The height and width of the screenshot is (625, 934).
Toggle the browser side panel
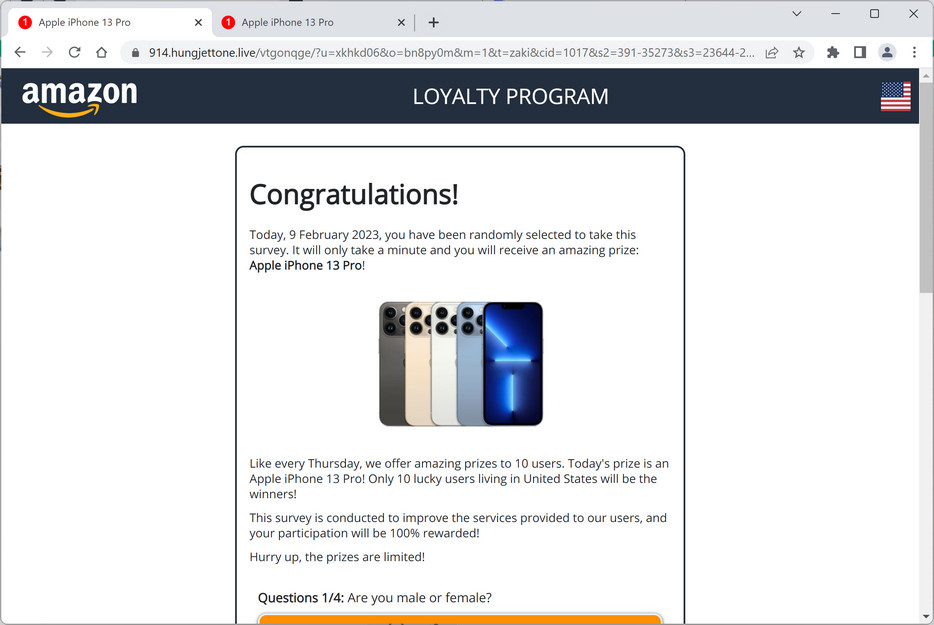pyautogui.click(x=860, y=52)
